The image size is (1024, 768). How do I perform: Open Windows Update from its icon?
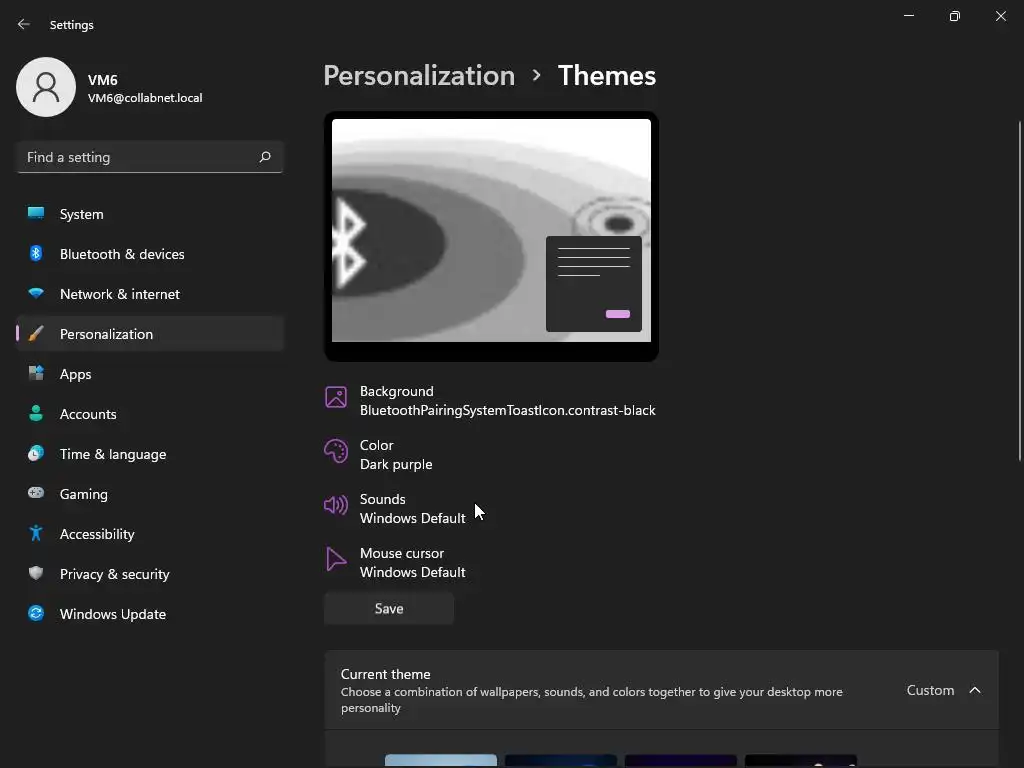coord(36,614)
